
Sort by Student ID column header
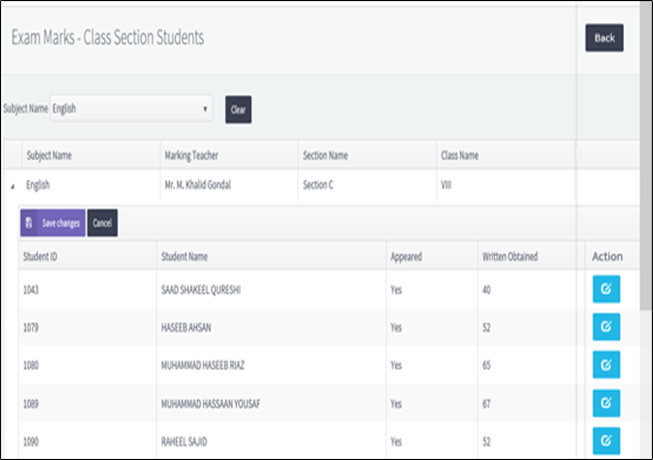coord(40,257)
